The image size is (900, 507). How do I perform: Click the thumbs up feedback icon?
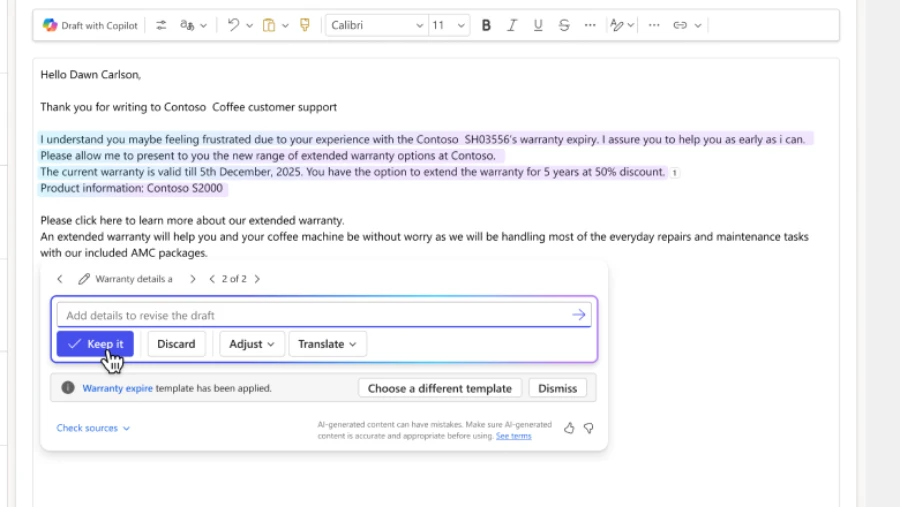(x=569, y=428)
